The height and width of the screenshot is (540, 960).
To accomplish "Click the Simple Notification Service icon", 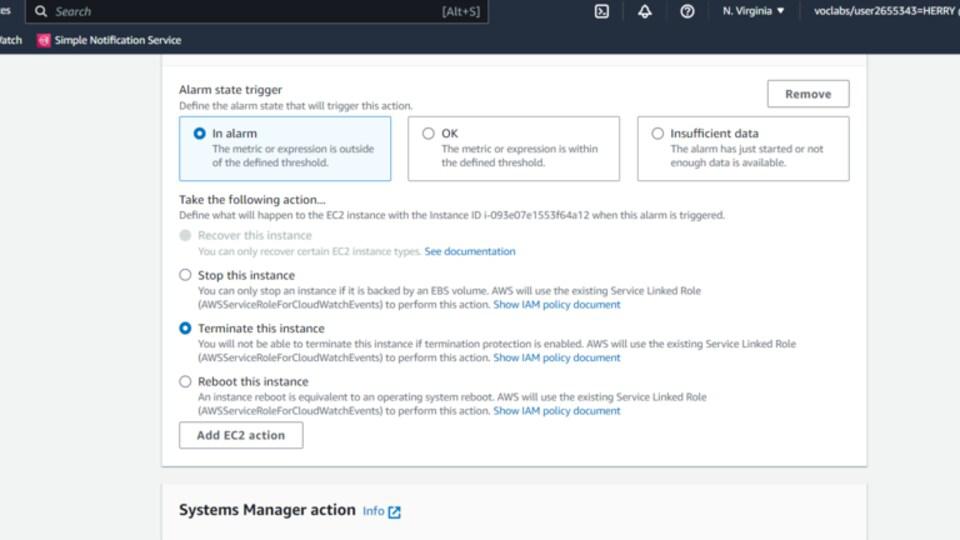I will (43, 40).
